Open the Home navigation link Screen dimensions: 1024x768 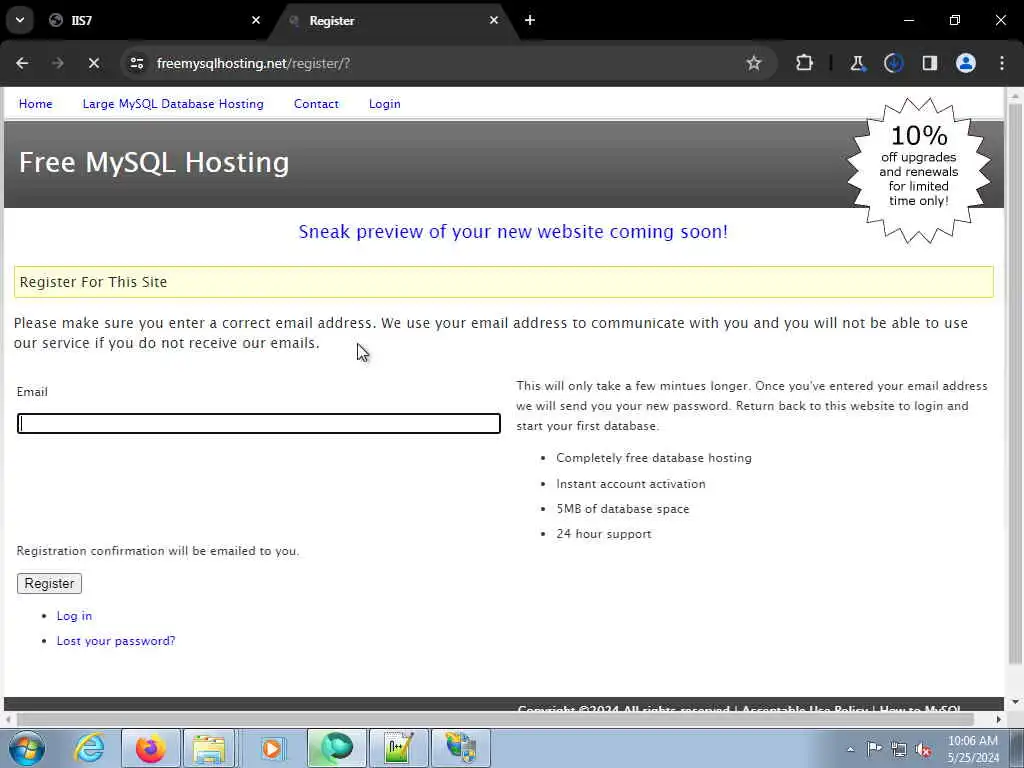(35, 104)
